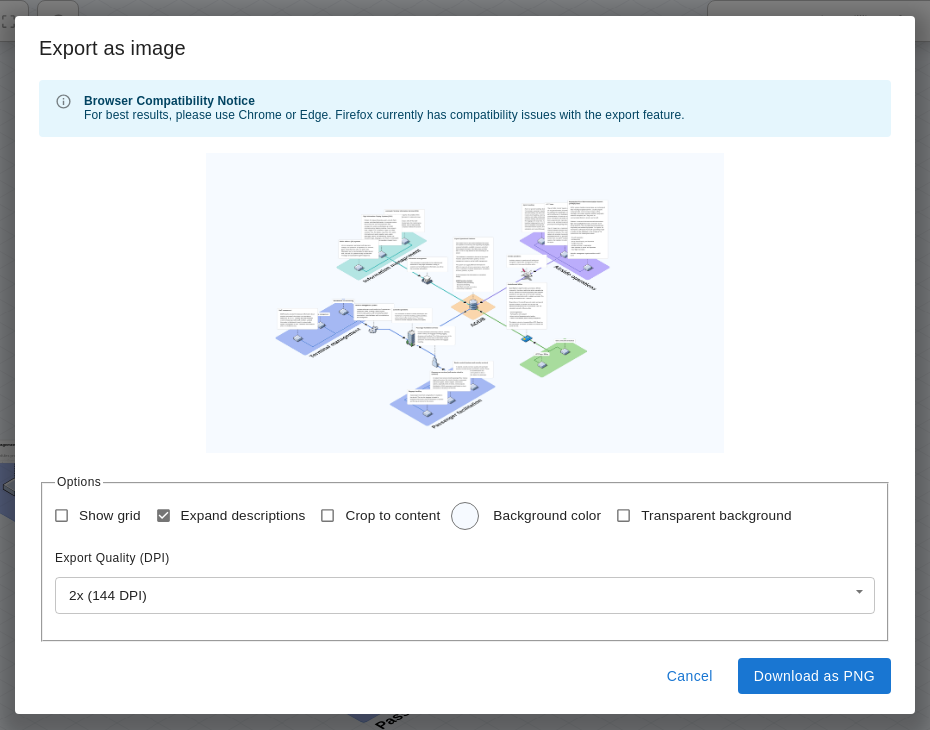The height and width of the screenshot is (730, 930).
Task: Click the Export as image title
Action: point(112,48)
